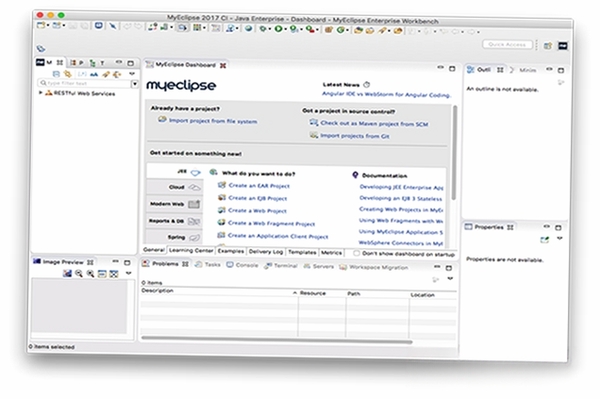Maximize the Outline panel

[561, 70]
